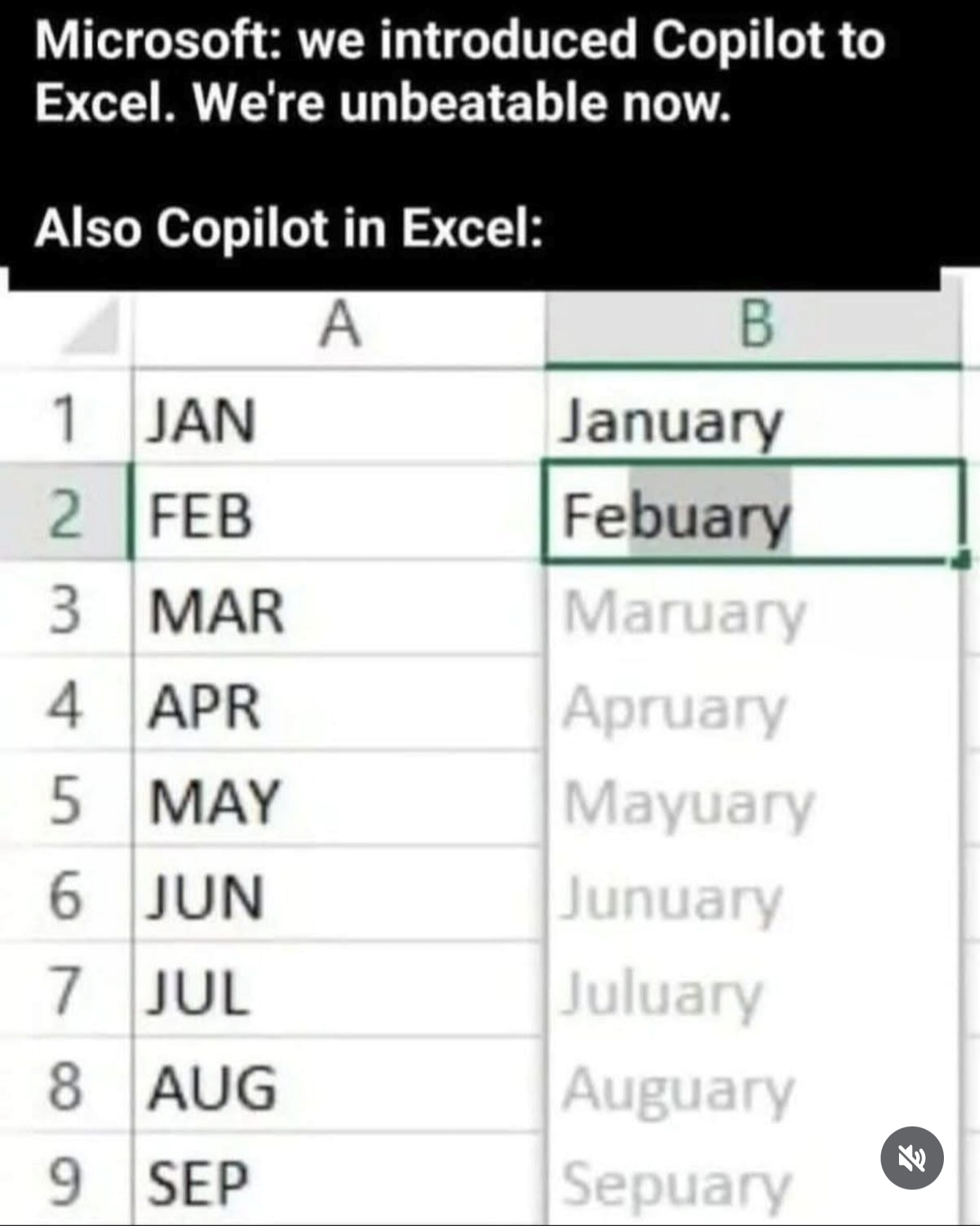
Task: Unmute the video with the speaker icon
Action: (x=911, y=1157)
